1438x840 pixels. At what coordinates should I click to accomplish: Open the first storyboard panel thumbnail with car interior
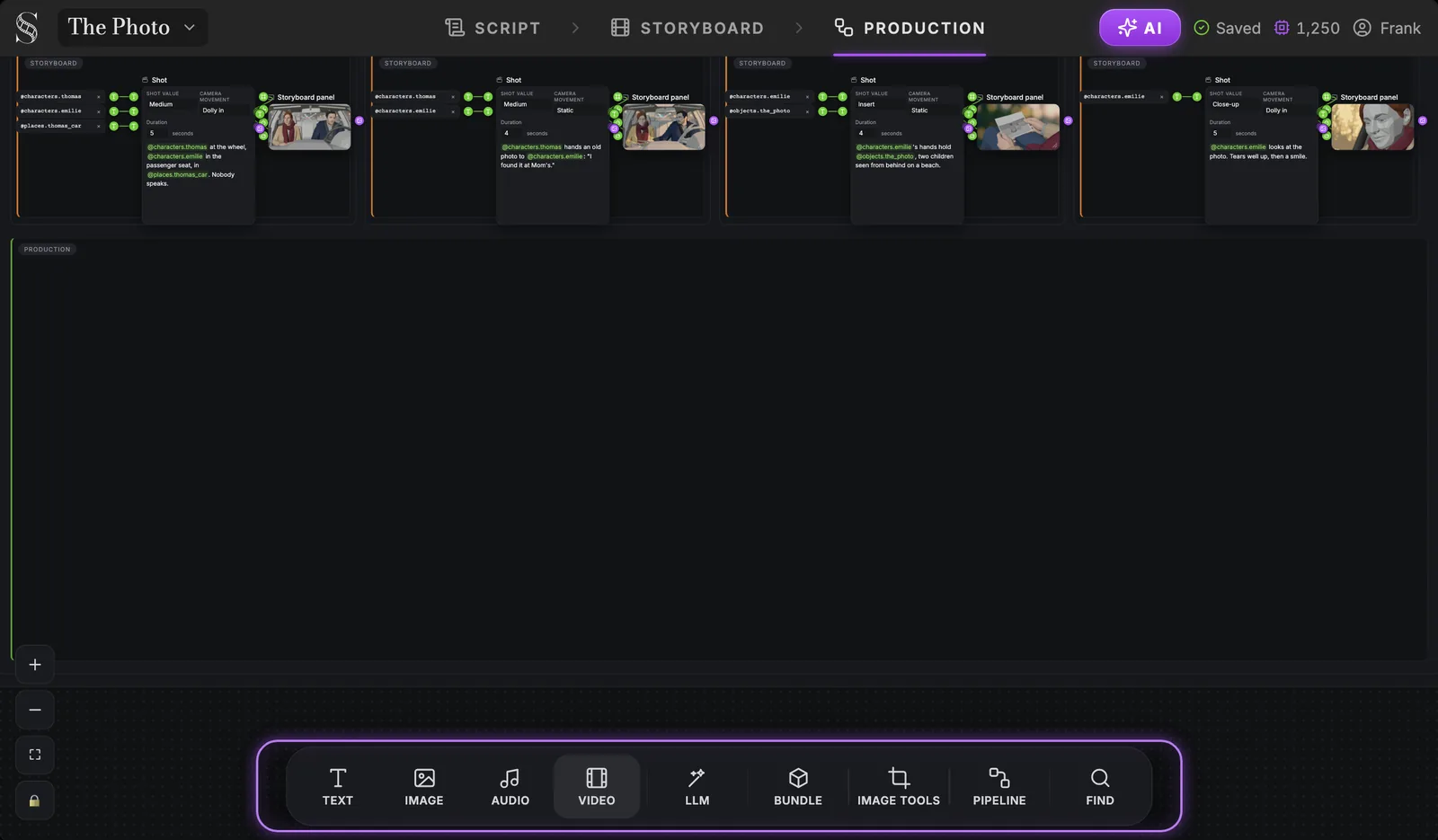click(x=309, y=127)
